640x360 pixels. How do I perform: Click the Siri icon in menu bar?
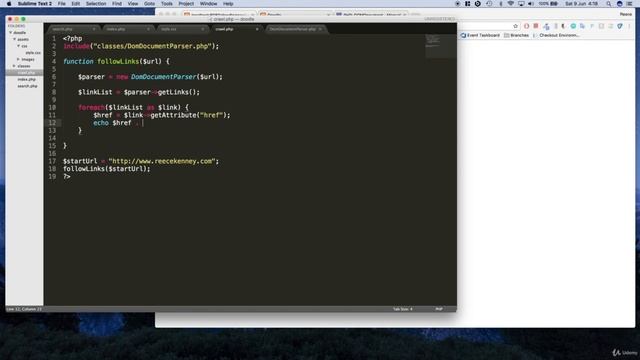(x=620, y=4)
